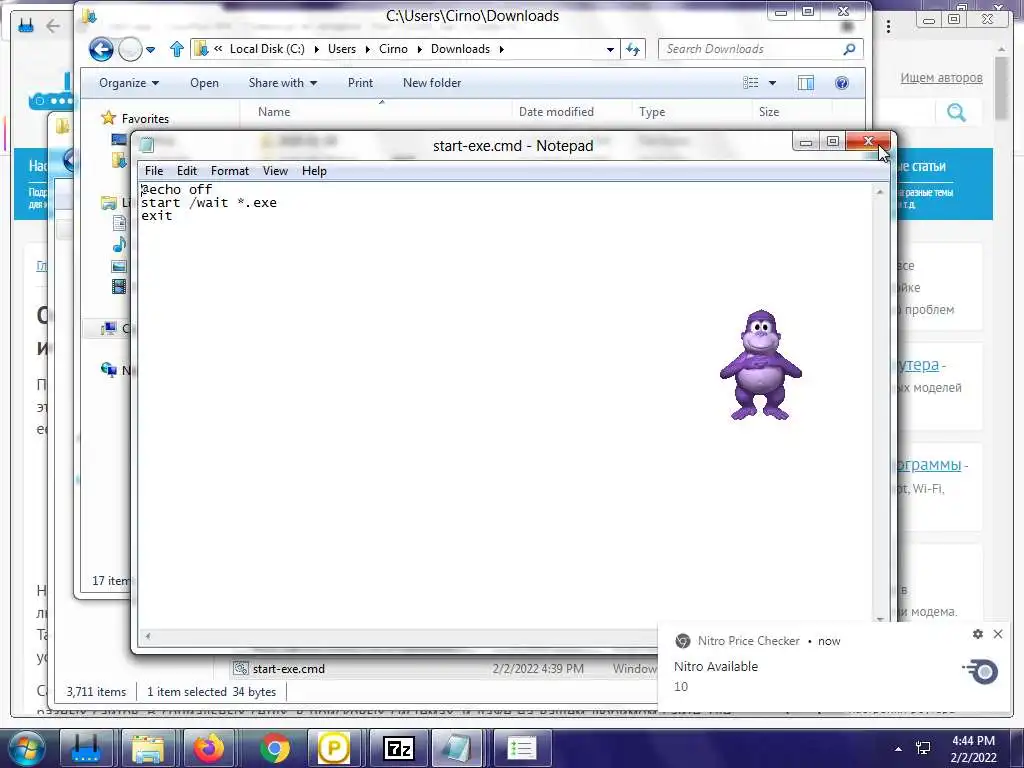Click the Cirno breadcrumb in address bar
The width and height of the screenshot is (1024, 768).
[x=393, y=49]
